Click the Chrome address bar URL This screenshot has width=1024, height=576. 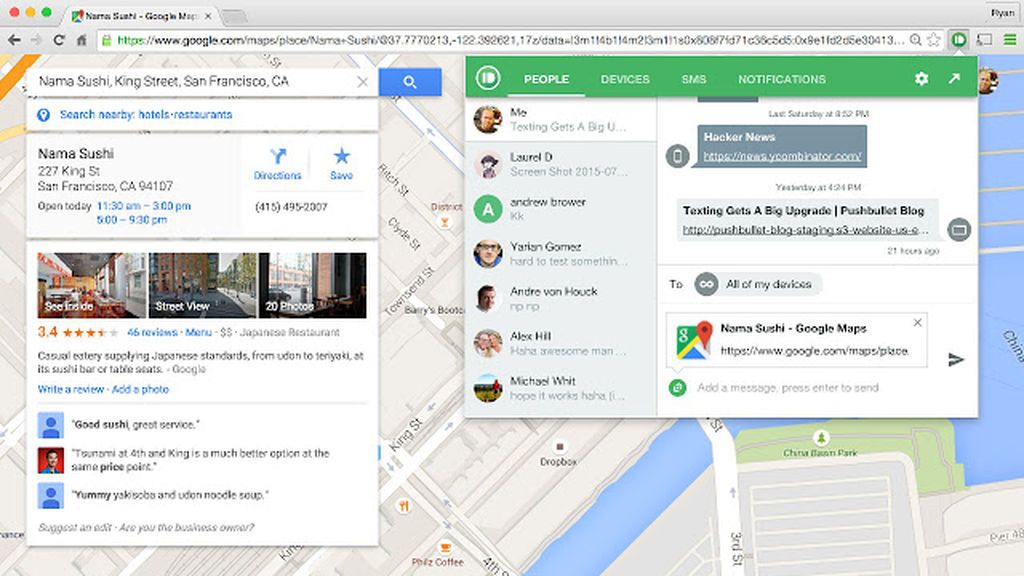[x=510, y=40]
